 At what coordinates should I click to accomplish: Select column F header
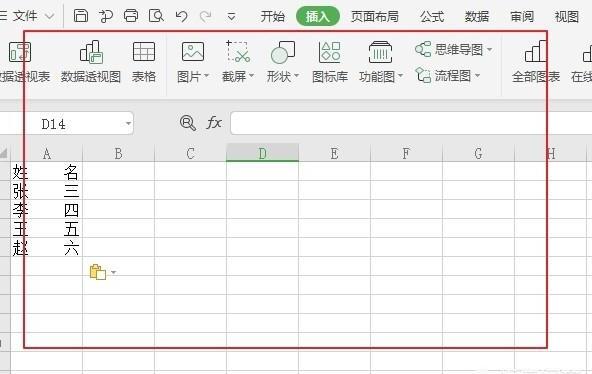[406, 154]
